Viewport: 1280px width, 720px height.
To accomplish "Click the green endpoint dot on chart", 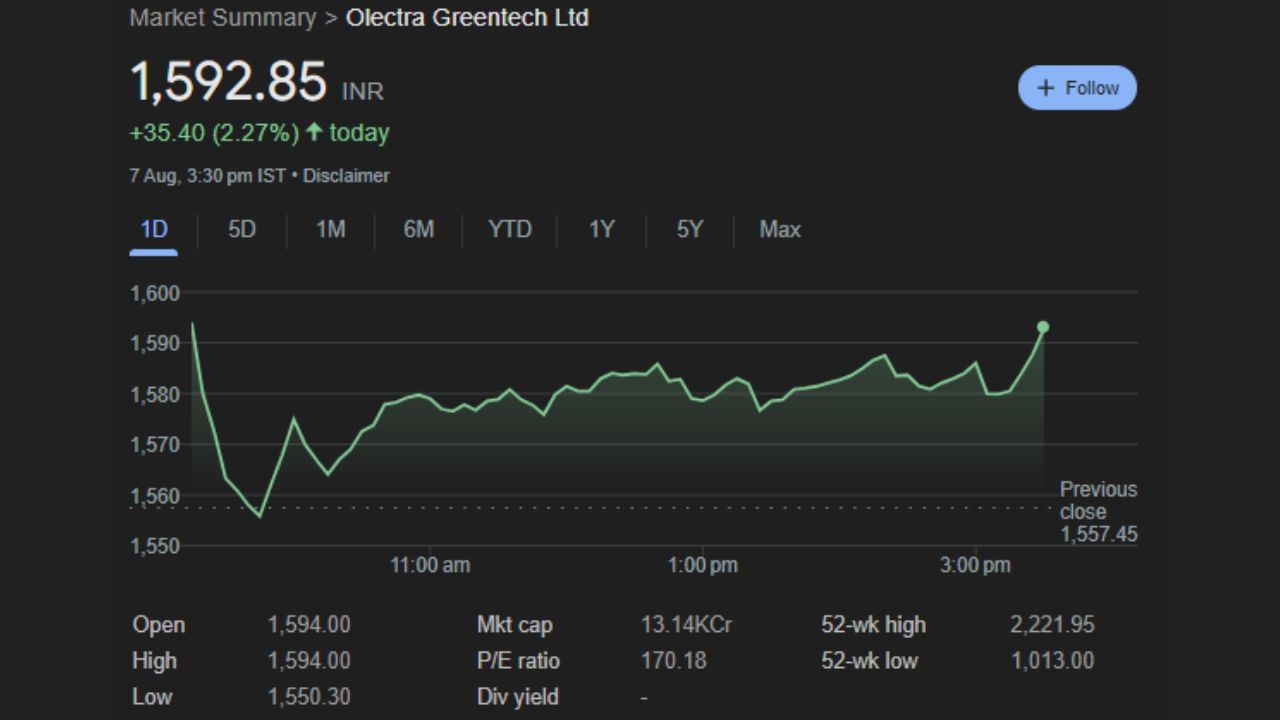I will tap(1043, 327).
